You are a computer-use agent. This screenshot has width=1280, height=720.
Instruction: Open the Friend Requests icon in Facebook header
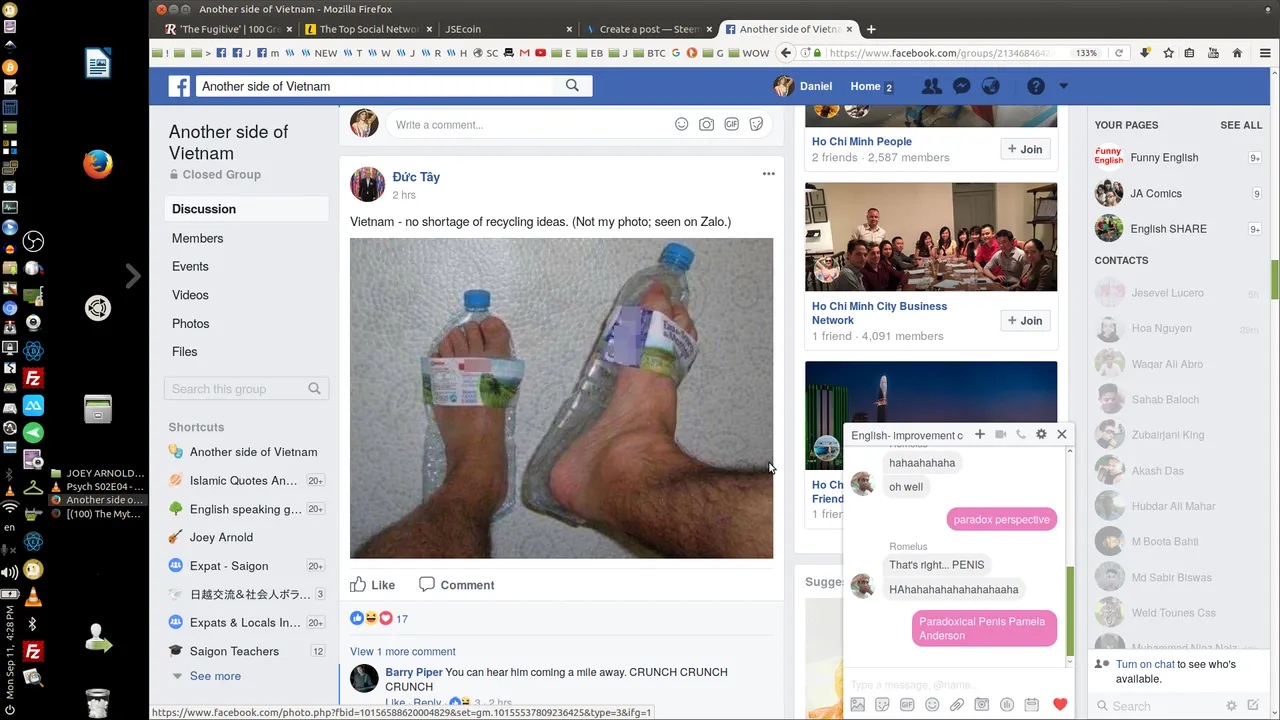[x=932, y=86]
